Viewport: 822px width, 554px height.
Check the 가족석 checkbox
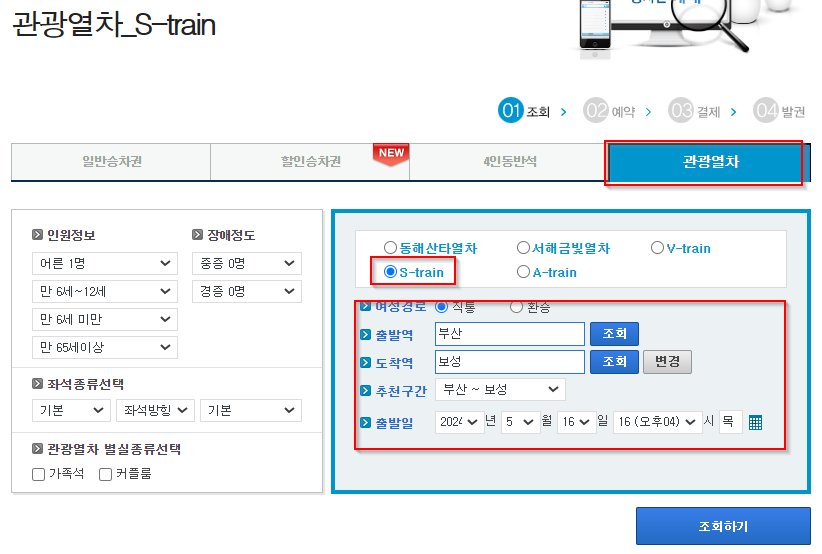38,474
